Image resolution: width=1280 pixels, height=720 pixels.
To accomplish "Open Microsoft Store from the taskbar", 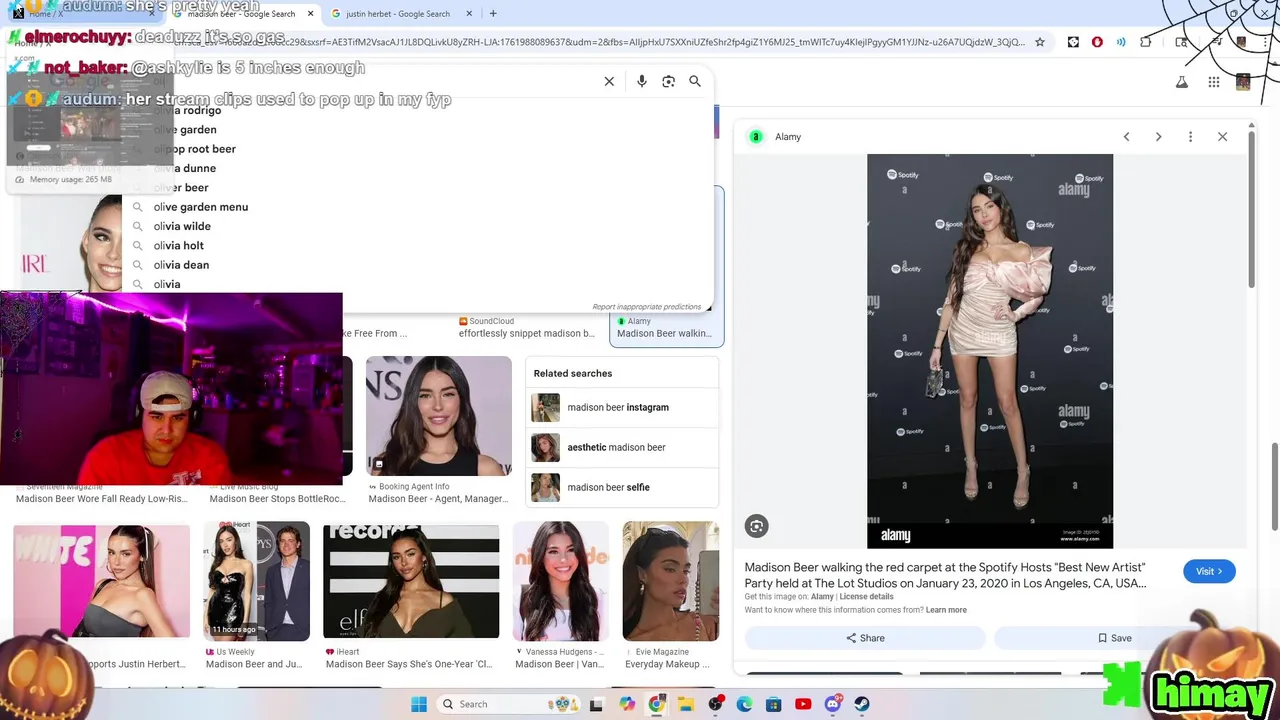I will pyautogui.click(x=774, y=704).
